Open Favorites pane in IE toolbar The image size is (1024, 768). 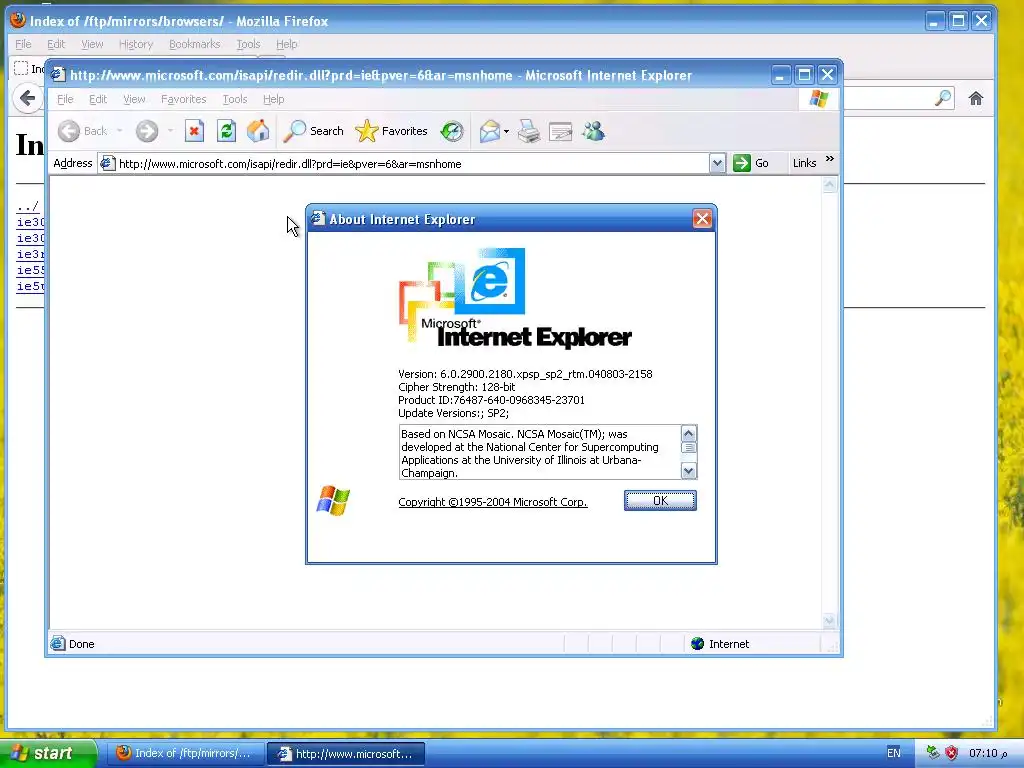tap(391, 131)
